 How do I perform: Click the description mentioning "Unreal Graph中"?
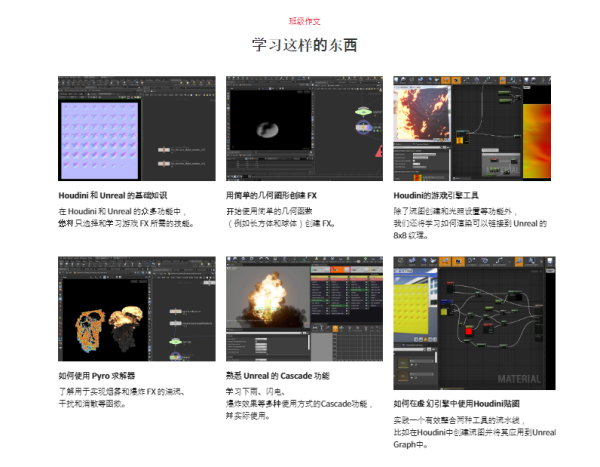click(x=474, y=432)
